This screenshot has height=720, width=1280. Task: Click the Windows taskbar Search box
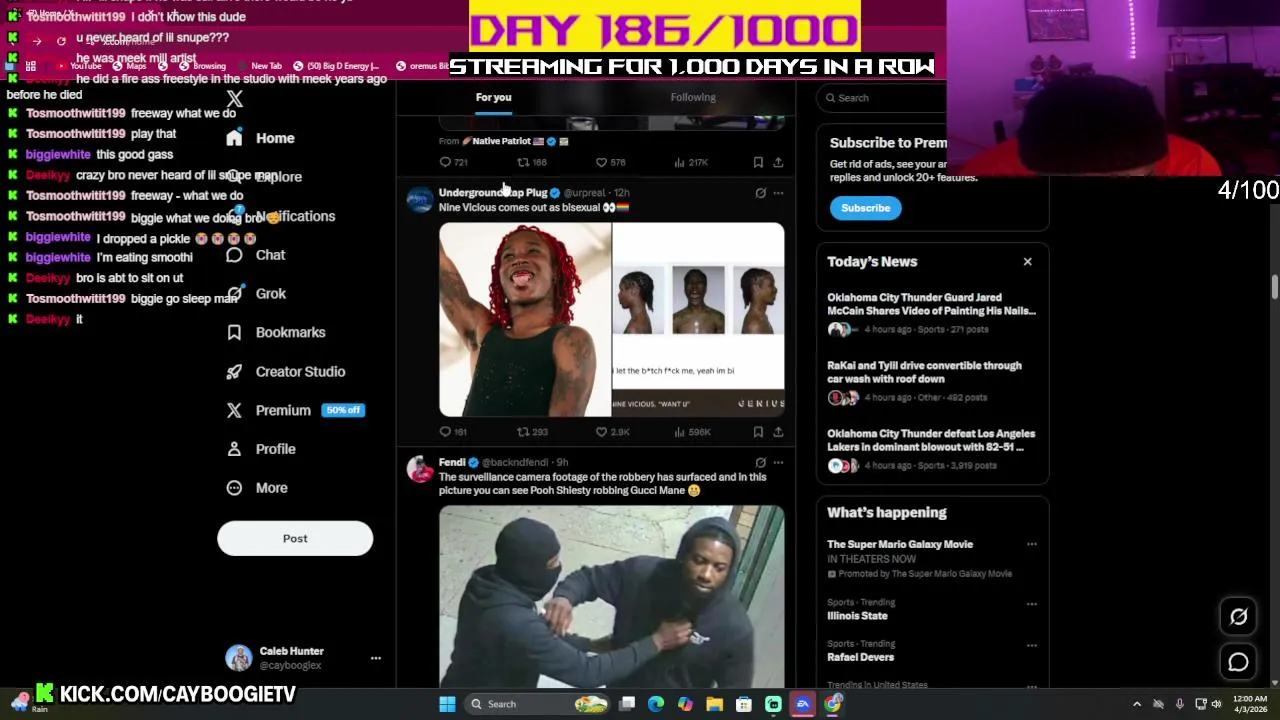click(x=537, y=704)
